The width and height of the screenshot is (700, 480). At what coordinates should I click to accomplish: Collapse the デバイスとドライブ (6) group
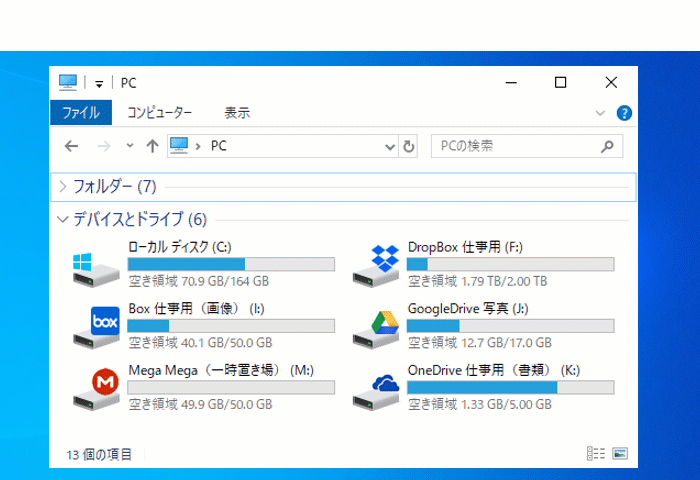pyautogui.click(x=63, y=219)
